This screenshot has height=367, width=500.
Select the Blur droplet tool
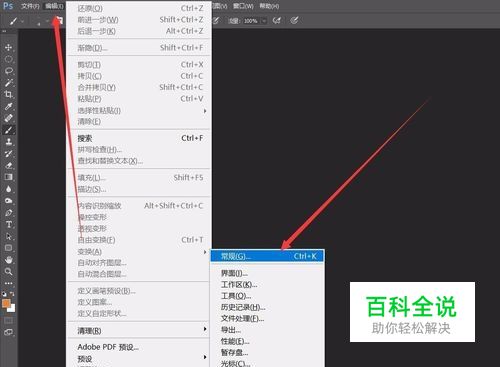pyautogui.click(x=9, y=189)
